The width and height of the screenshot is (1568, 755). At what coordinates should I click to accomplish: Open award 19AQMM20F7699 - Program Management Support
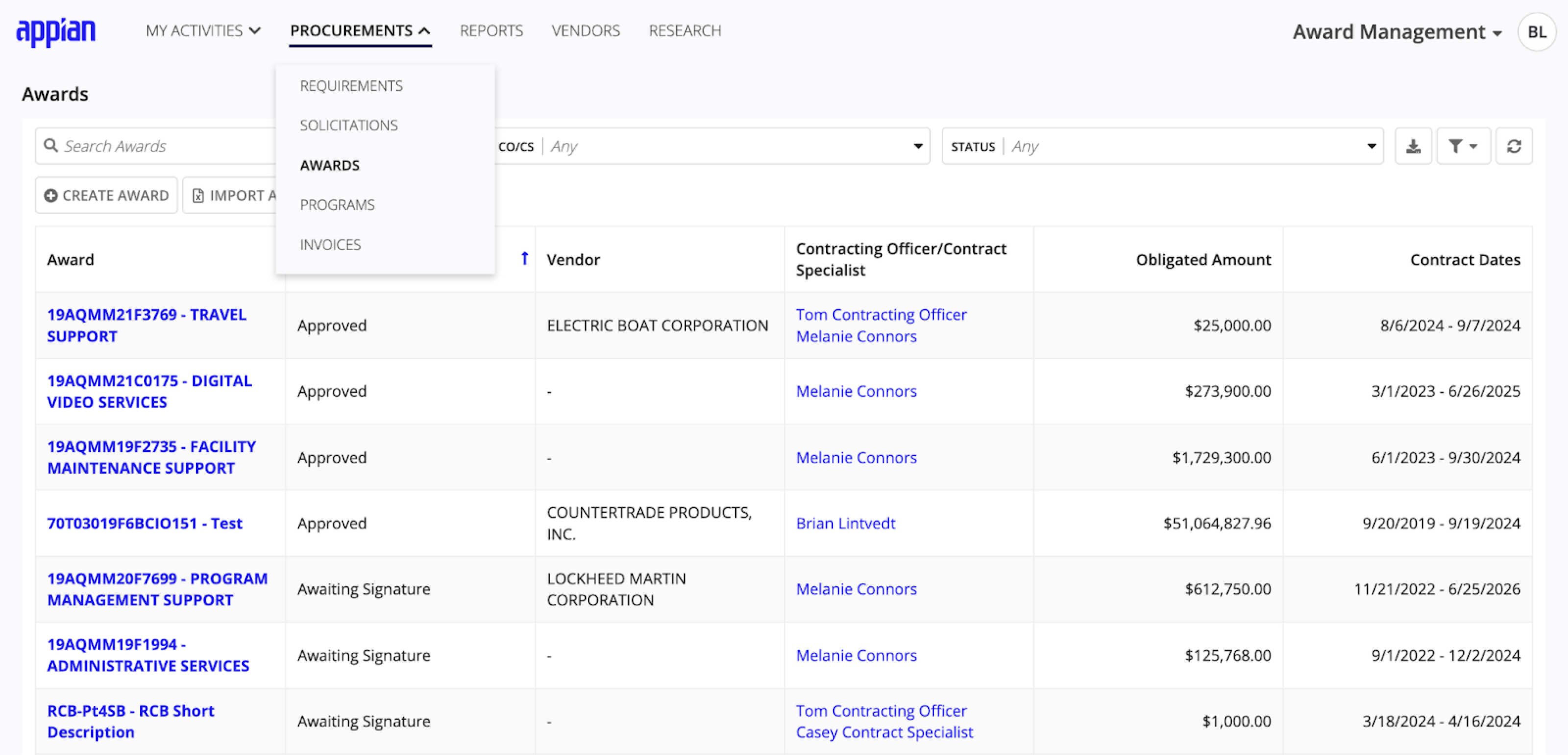tap(157, 589)
